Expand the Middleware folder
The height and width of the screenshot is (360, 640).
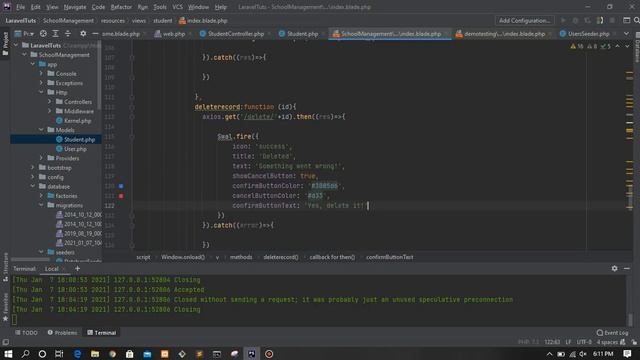pyautogui.click(x=50, y=111)
